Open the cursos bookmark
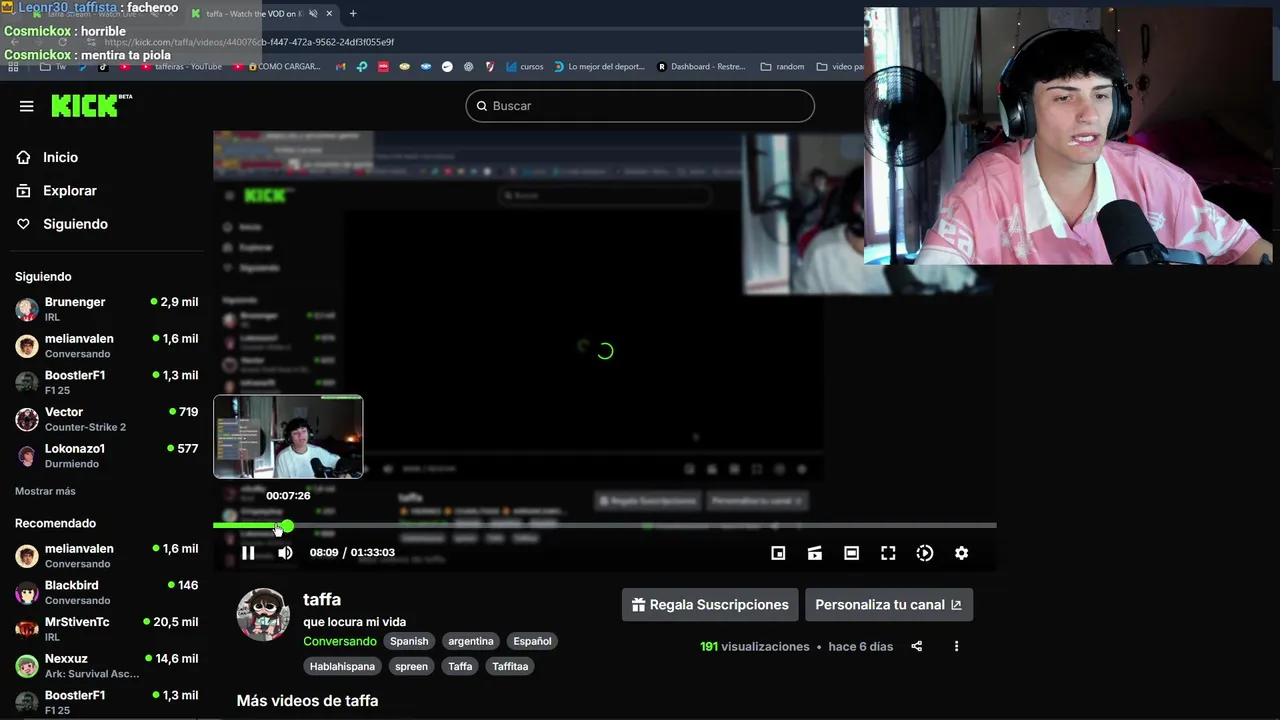 (x=525, y=67)
